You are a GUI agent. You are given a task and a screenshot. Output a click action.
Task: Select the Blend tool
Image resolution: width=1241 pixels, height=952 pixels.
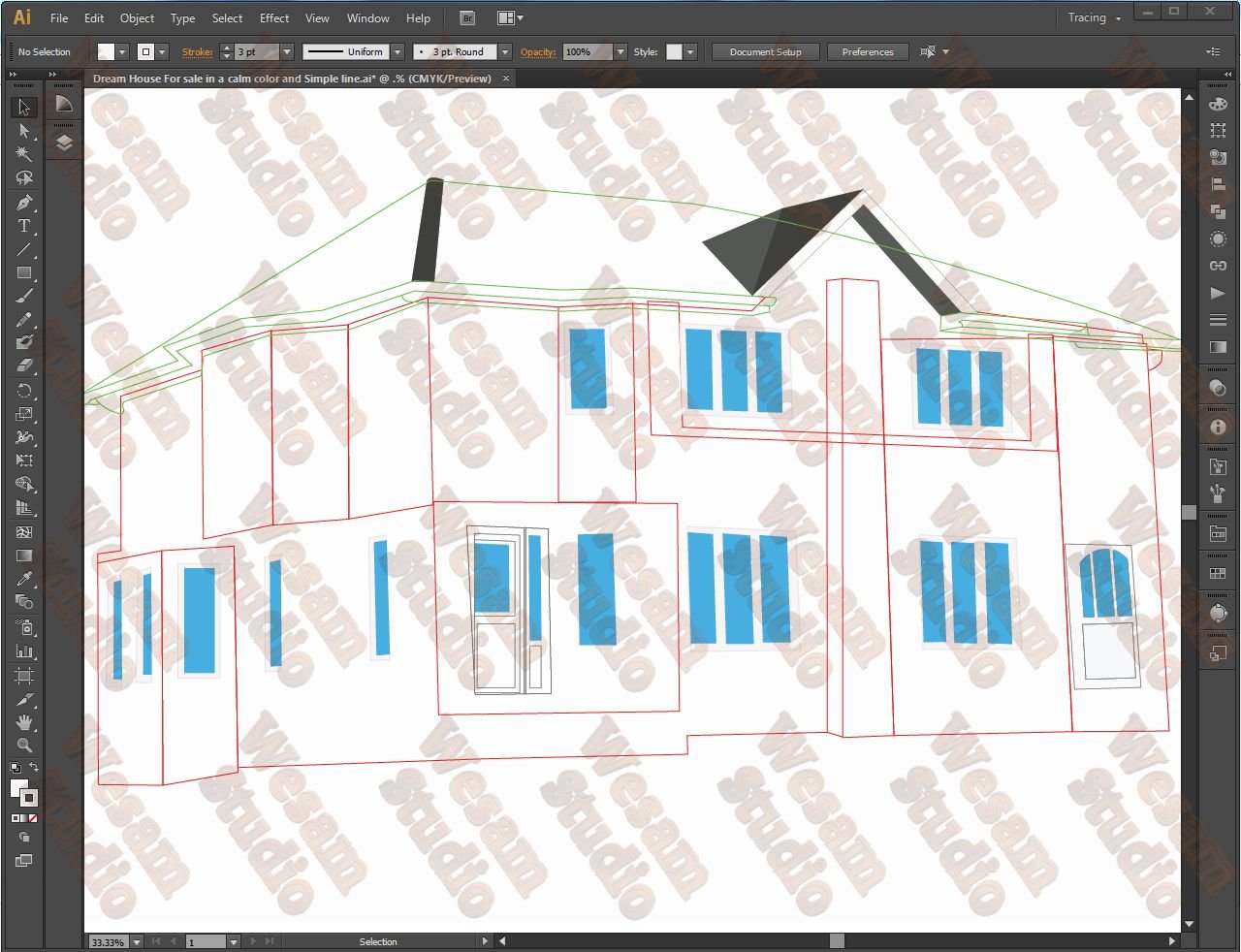point(24,602)
